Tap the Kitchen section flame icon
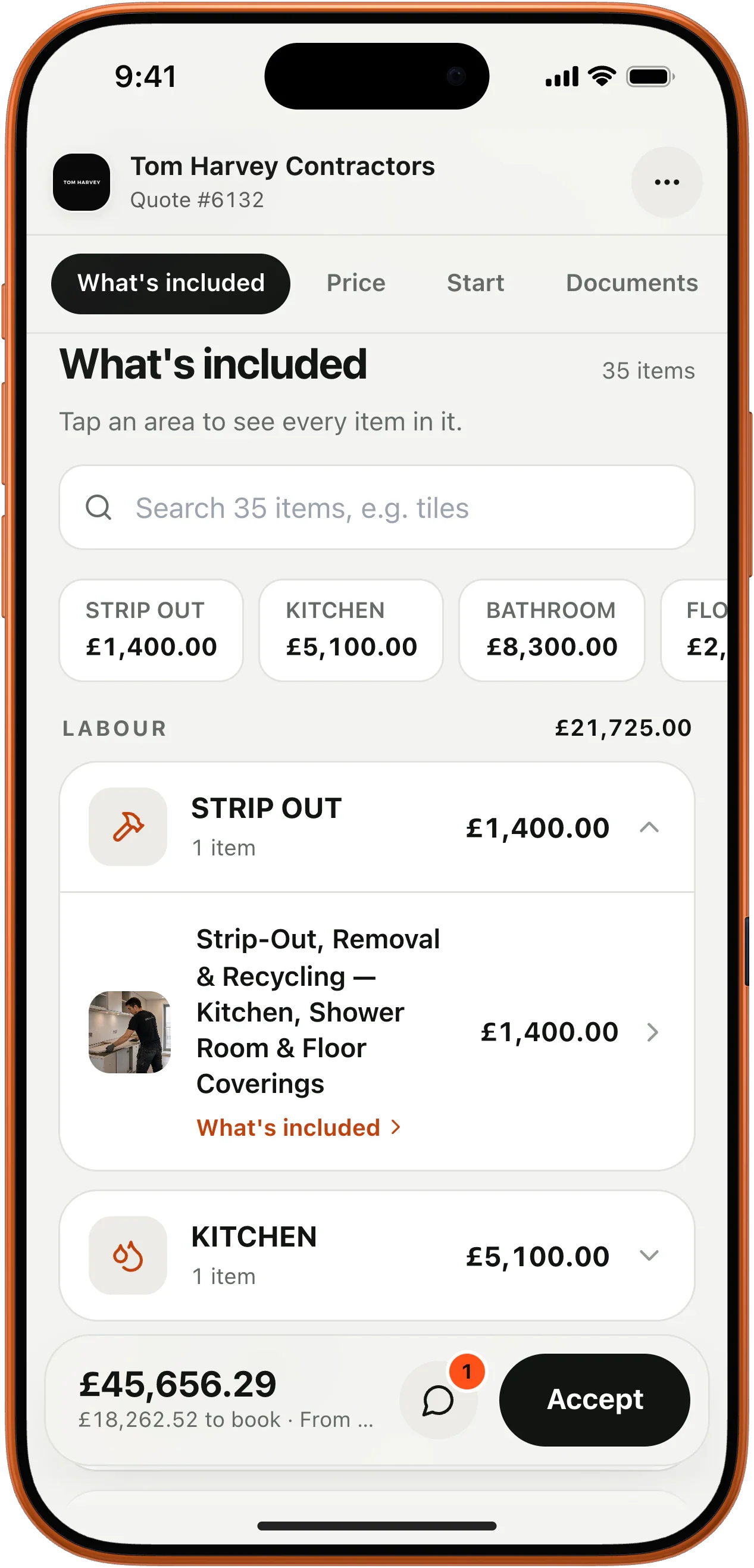This screenshot has width=754, height=1568. (x=128, y=1255)
